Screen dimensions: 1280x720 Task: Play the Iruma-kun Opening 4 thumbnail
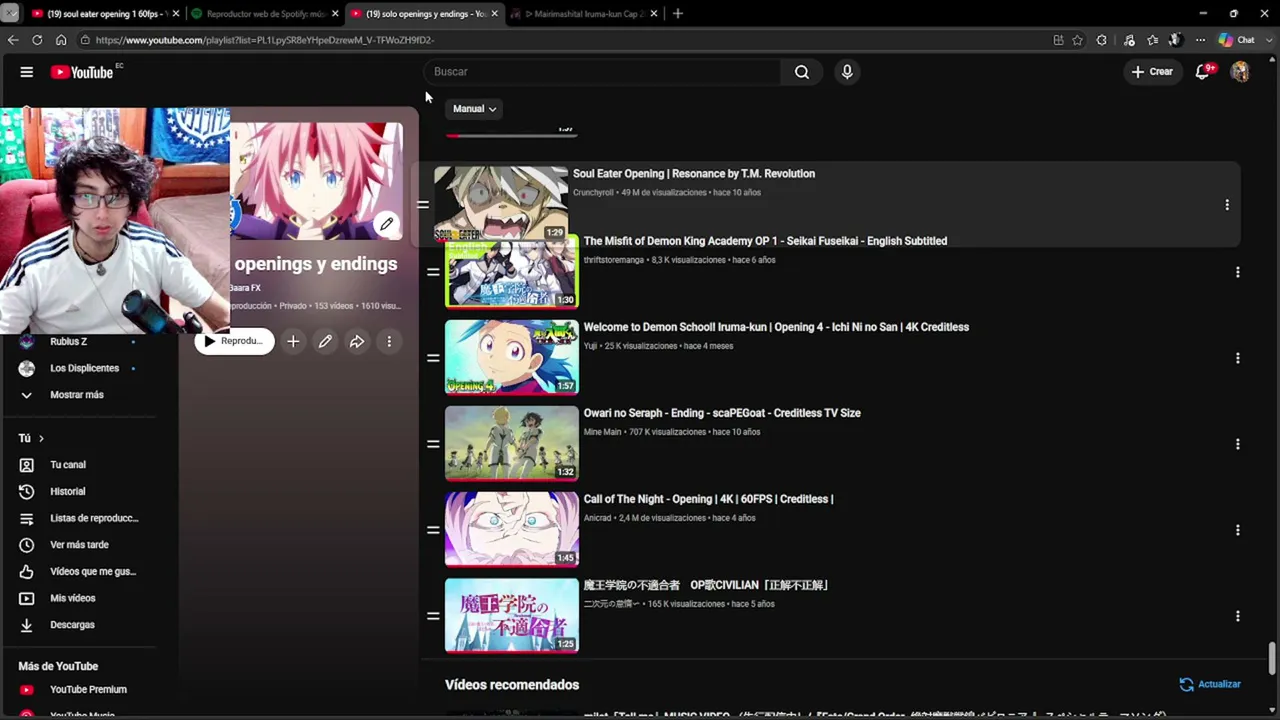512,357
